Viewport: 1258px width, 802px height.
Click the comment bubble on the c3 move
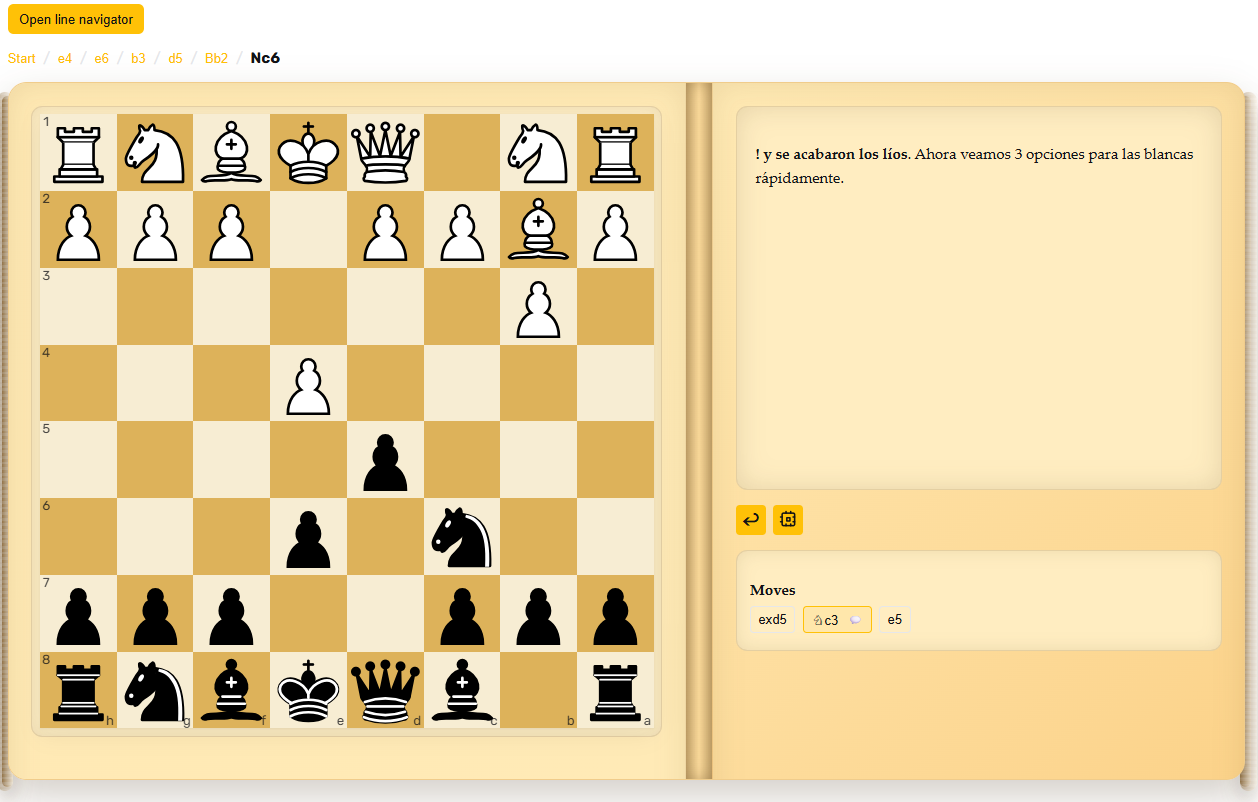click(x=855, y=620)
